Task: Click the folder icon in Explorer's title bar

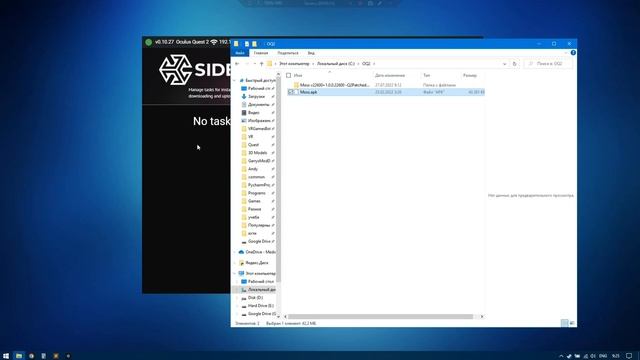Action: 236,44
